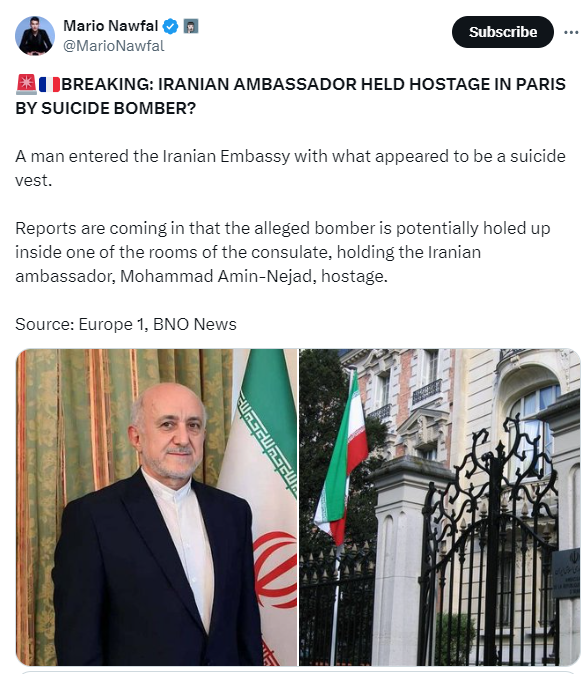
Task: Click the 'Source: Europe 1, BNO News' line
Action: pos(126,324)
